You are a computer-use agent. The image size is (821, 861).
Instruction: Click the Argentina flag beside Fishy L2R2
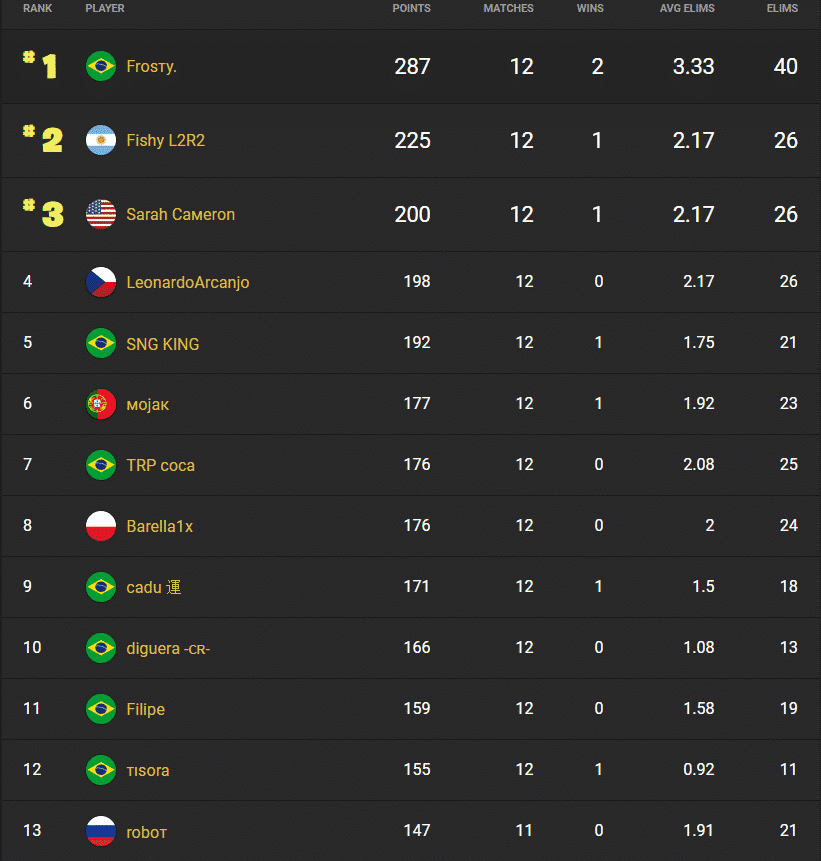100,140
